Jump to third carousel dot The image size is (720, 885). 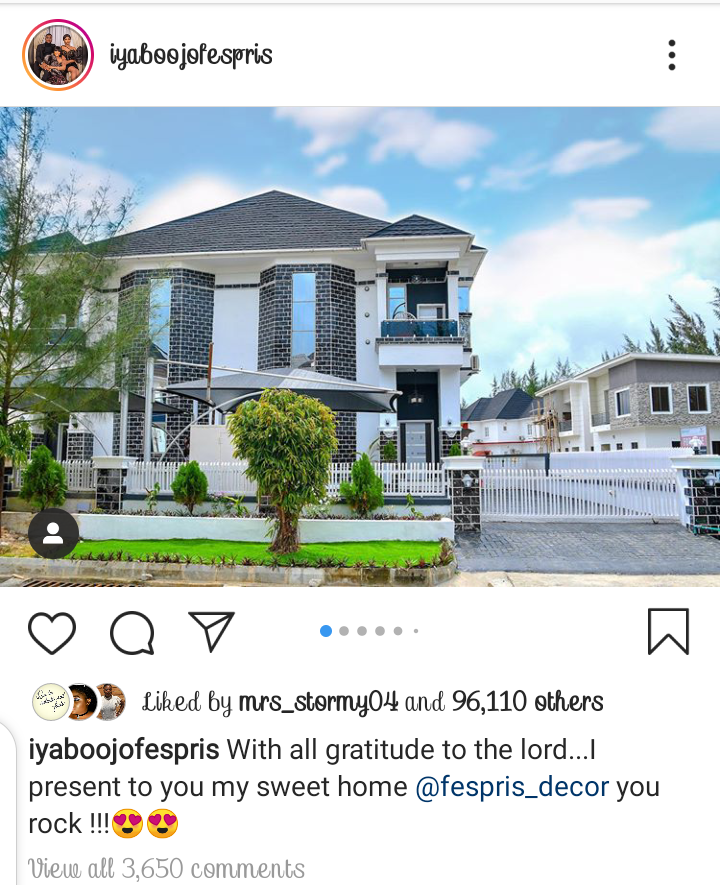pyautogui.click(x=362, y=631)
